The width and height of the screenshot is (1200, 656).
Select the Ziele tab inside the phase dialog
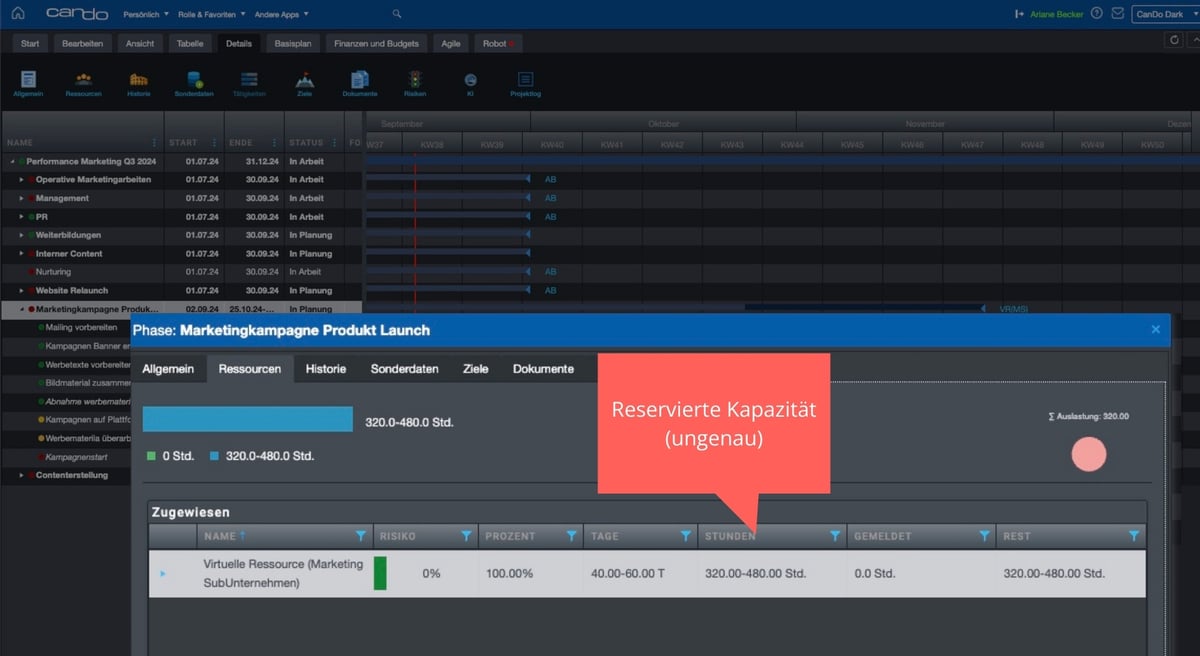pos(475,368)
